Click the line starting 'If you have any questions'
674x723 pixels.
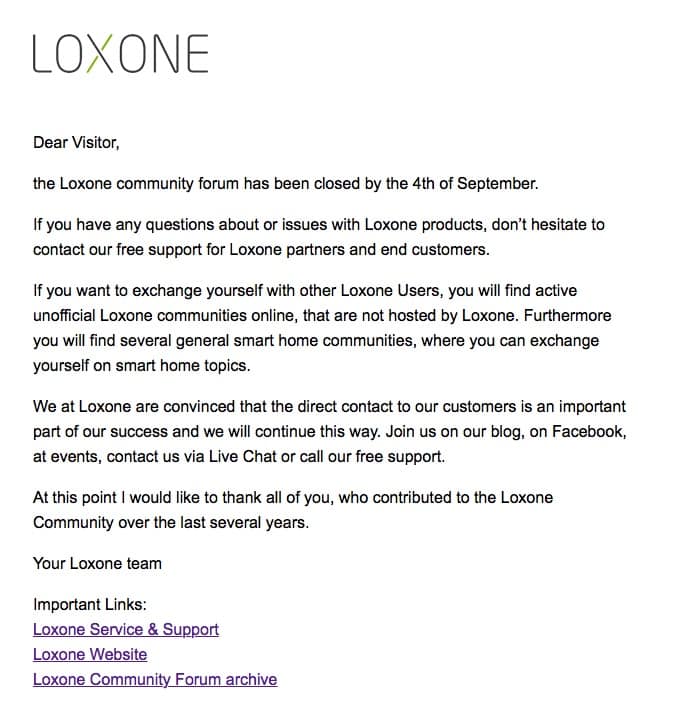point(319,225)
